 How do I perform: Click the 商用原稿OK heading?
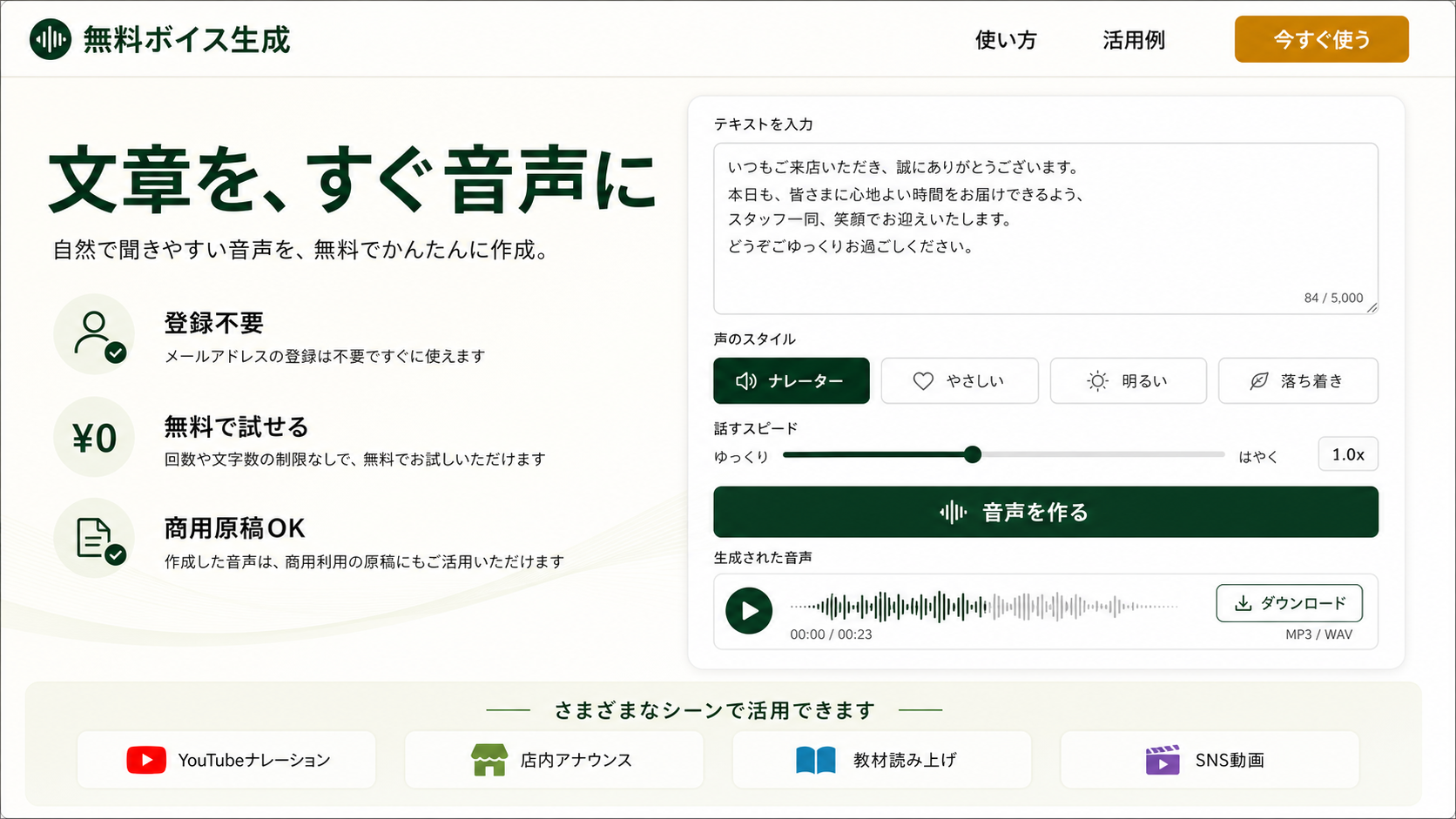235,528
